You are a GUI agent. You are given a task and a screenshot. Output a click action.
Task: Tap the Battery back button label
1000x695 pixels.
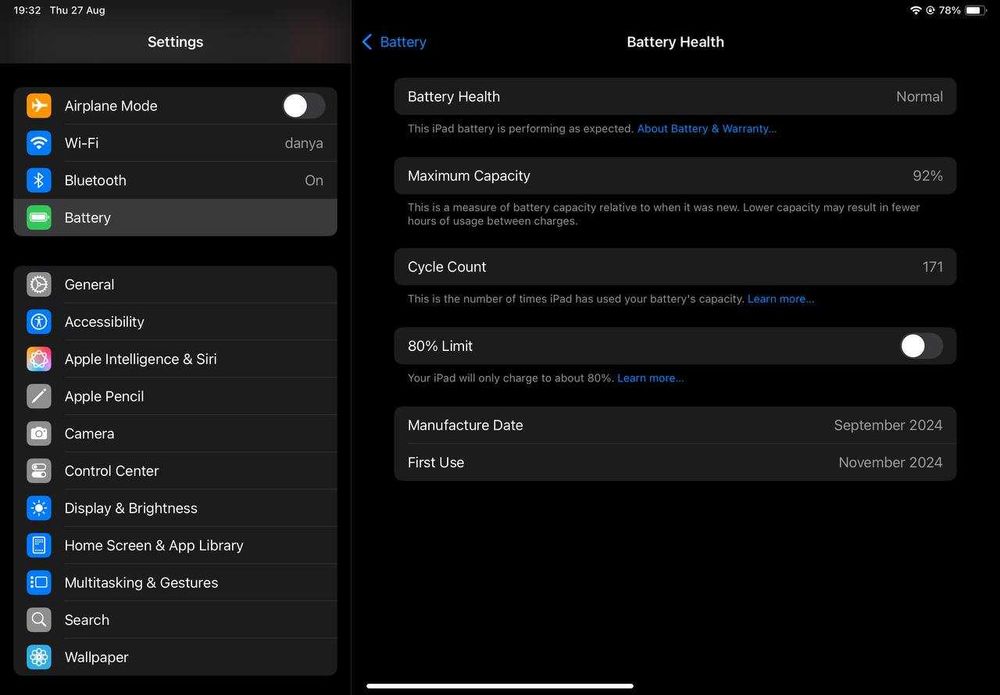(x=403, y=42)
